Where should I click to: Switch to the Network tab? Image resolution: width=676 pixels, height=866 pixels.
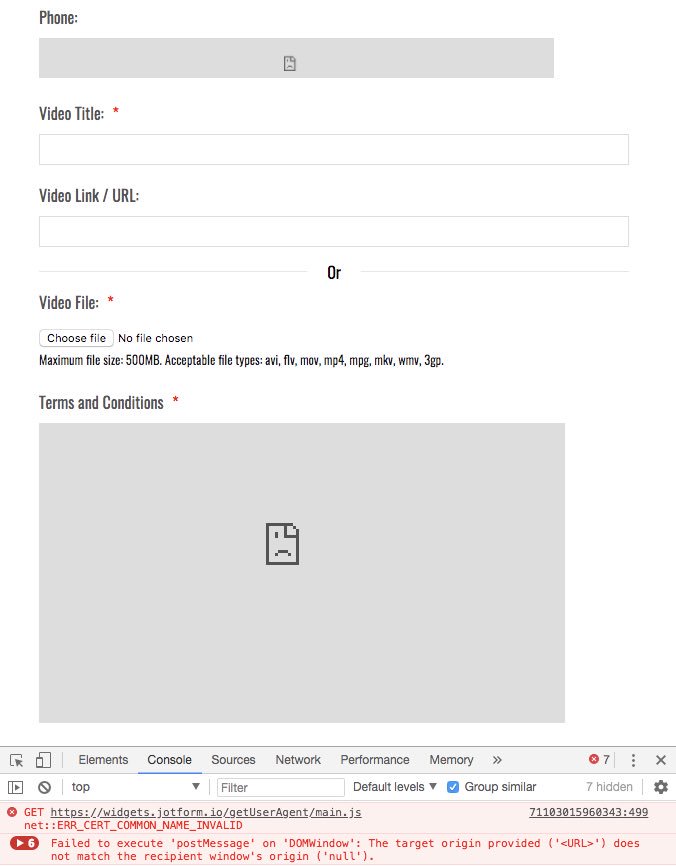coord(298,760)
